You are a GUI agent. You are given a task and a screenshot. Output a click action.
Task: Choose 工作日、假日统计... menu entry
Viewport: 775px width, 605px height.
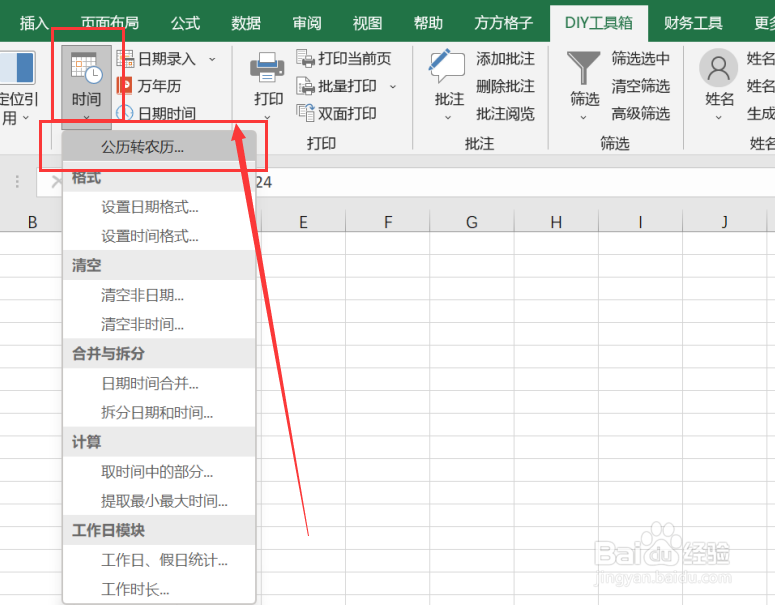159,560
